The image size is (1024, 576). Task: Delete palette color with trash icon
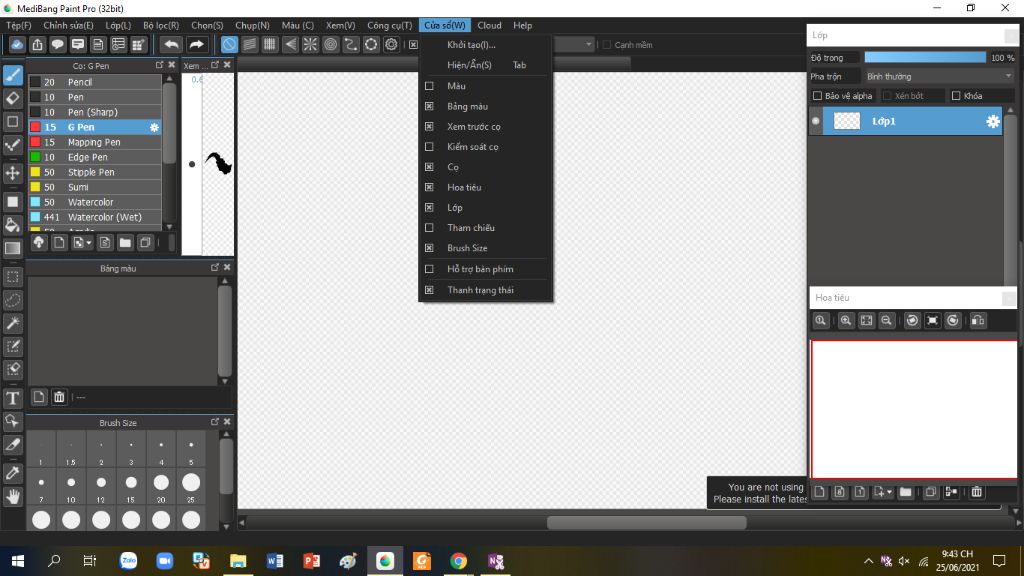(x=59, y=397)
